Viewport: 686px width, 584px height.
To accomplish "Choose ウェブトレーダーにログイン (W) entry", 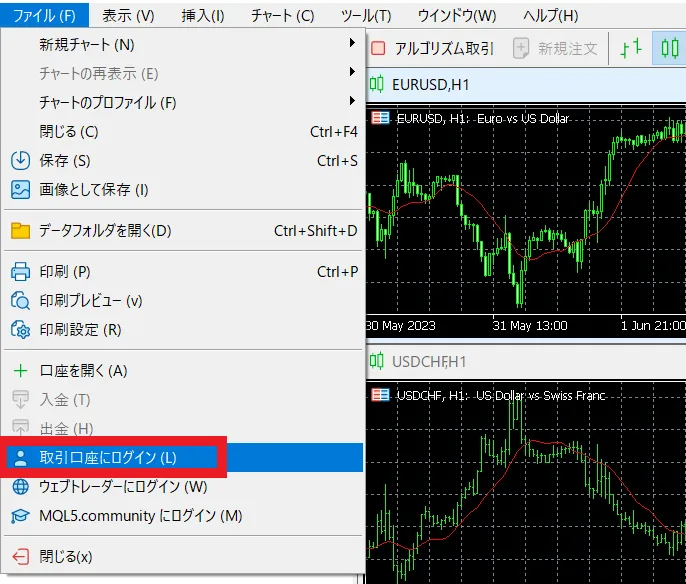I will 183,486.
